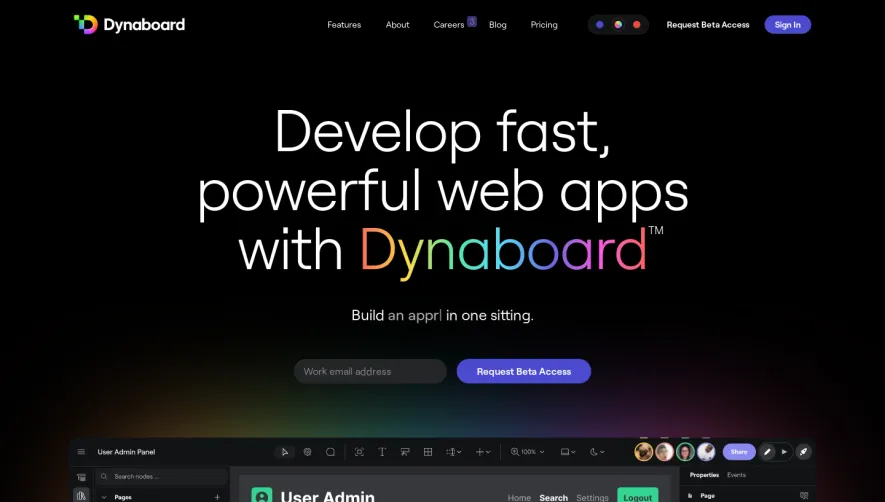
Task: Click Request Beta Access in header
Action: 708,25
